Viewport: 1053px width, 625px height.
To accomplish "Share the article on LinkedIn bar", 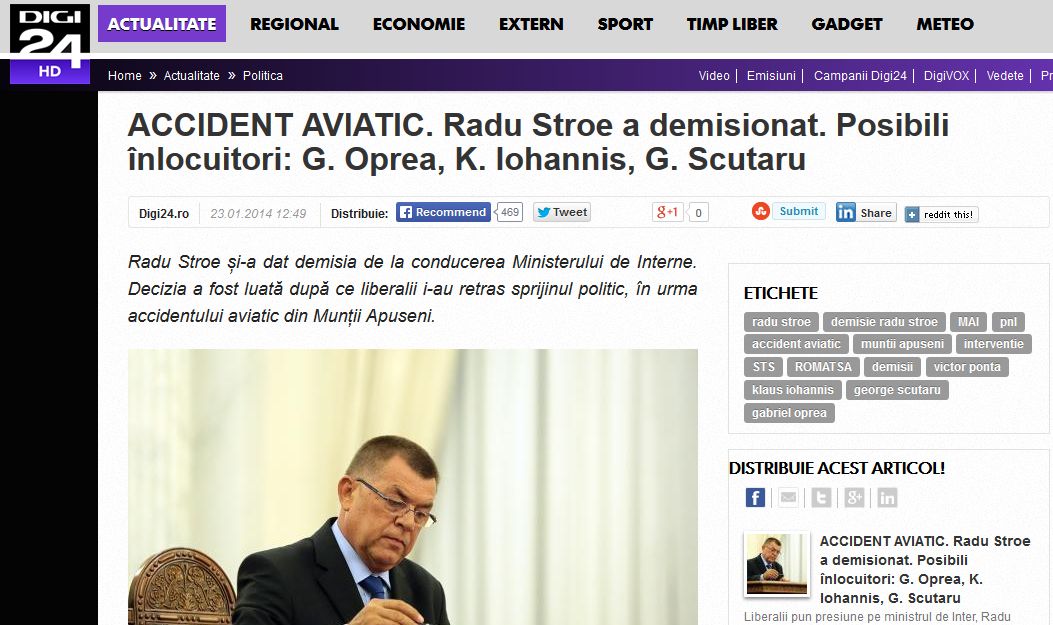I will (x=865, y=212).
